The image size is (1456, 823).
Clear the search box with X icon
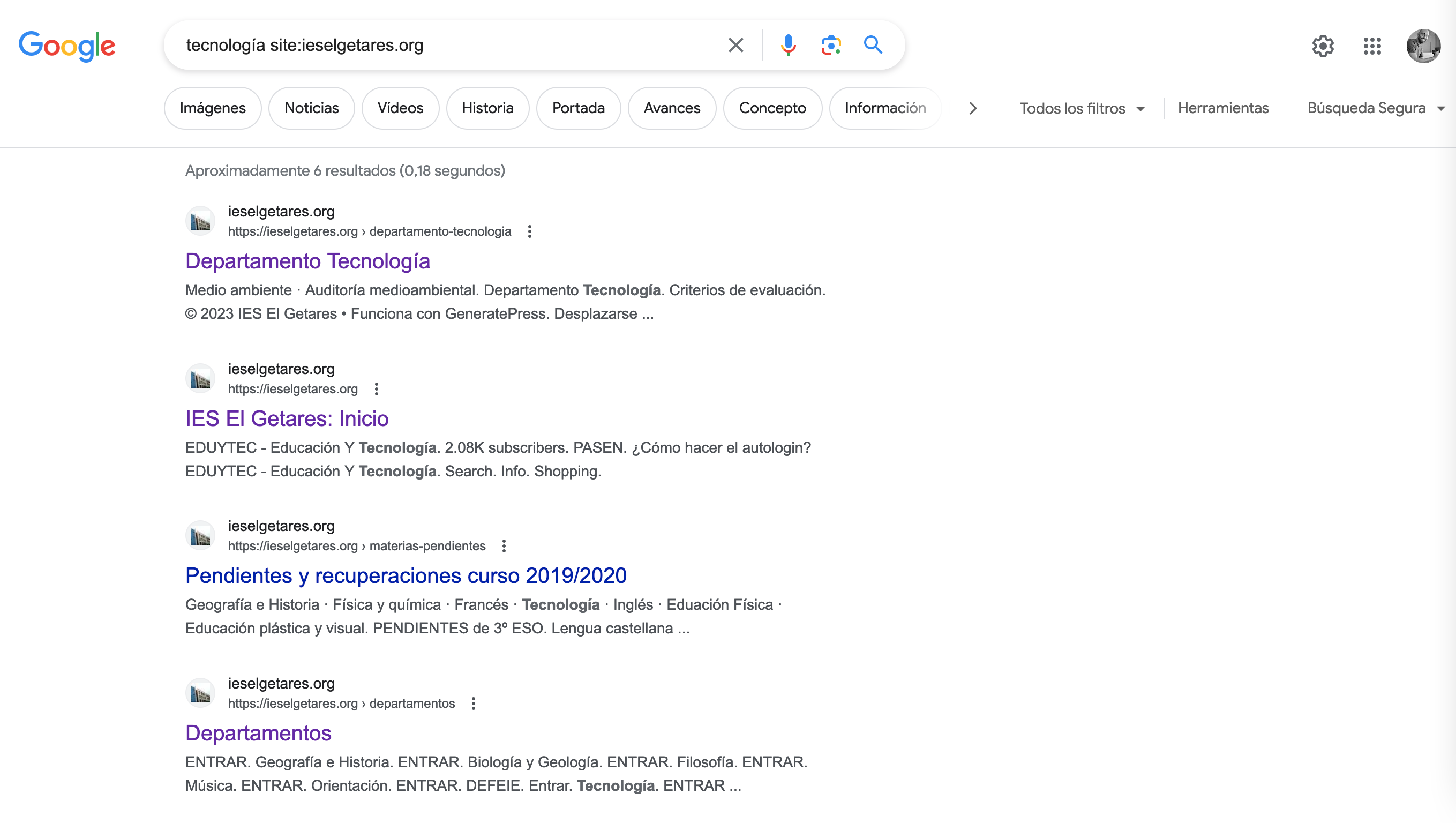[x=735, y=45]
